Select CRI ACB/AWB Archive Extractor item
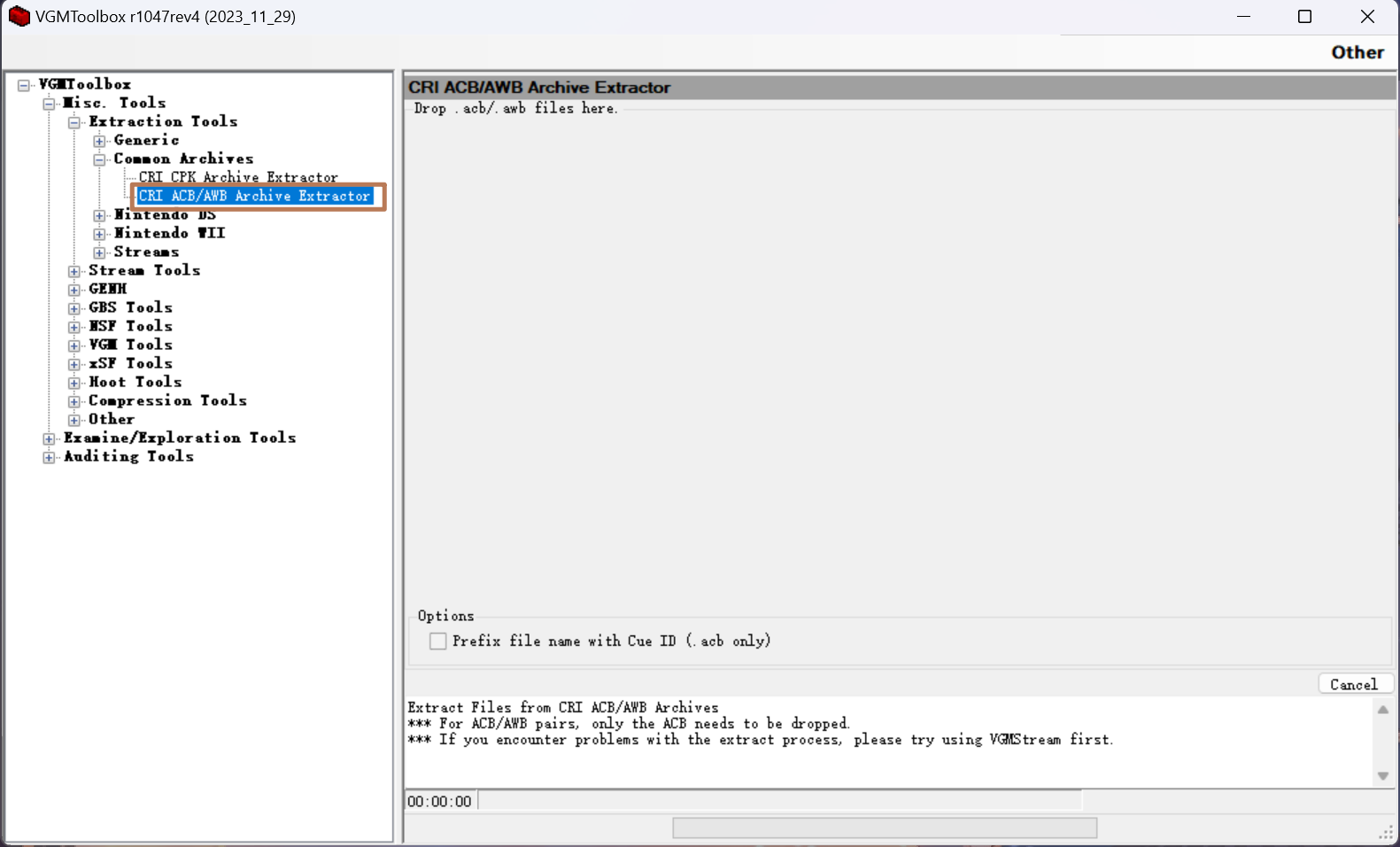This screenshot has height=847, width=1400. (x=255, y=196)
